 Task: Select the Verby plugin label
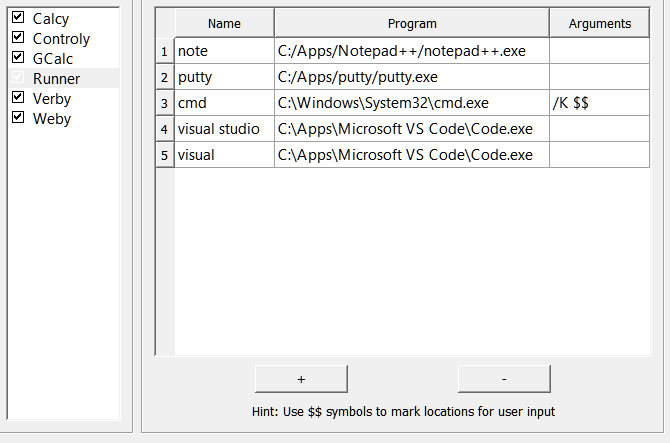[52, 99]
